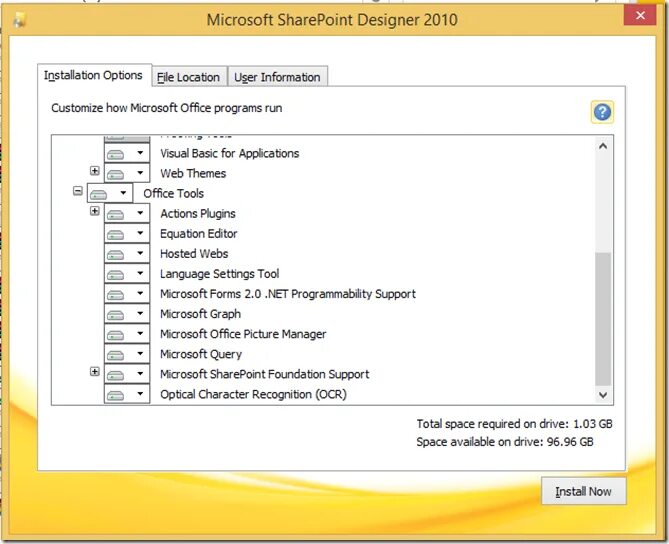
Task: Click the 'Space available on drive' text
Action: (505, 442)
